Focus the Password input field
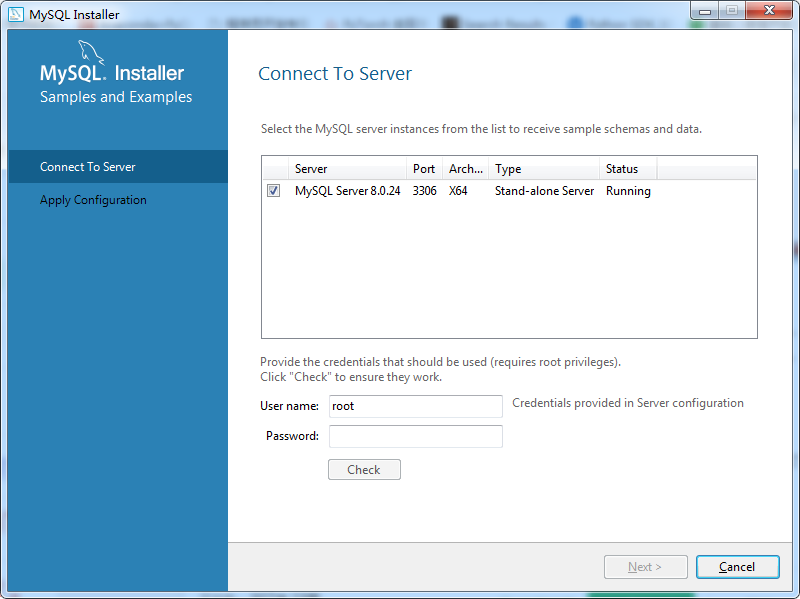This screenshot has height=599, width=800. click(416, 436)
